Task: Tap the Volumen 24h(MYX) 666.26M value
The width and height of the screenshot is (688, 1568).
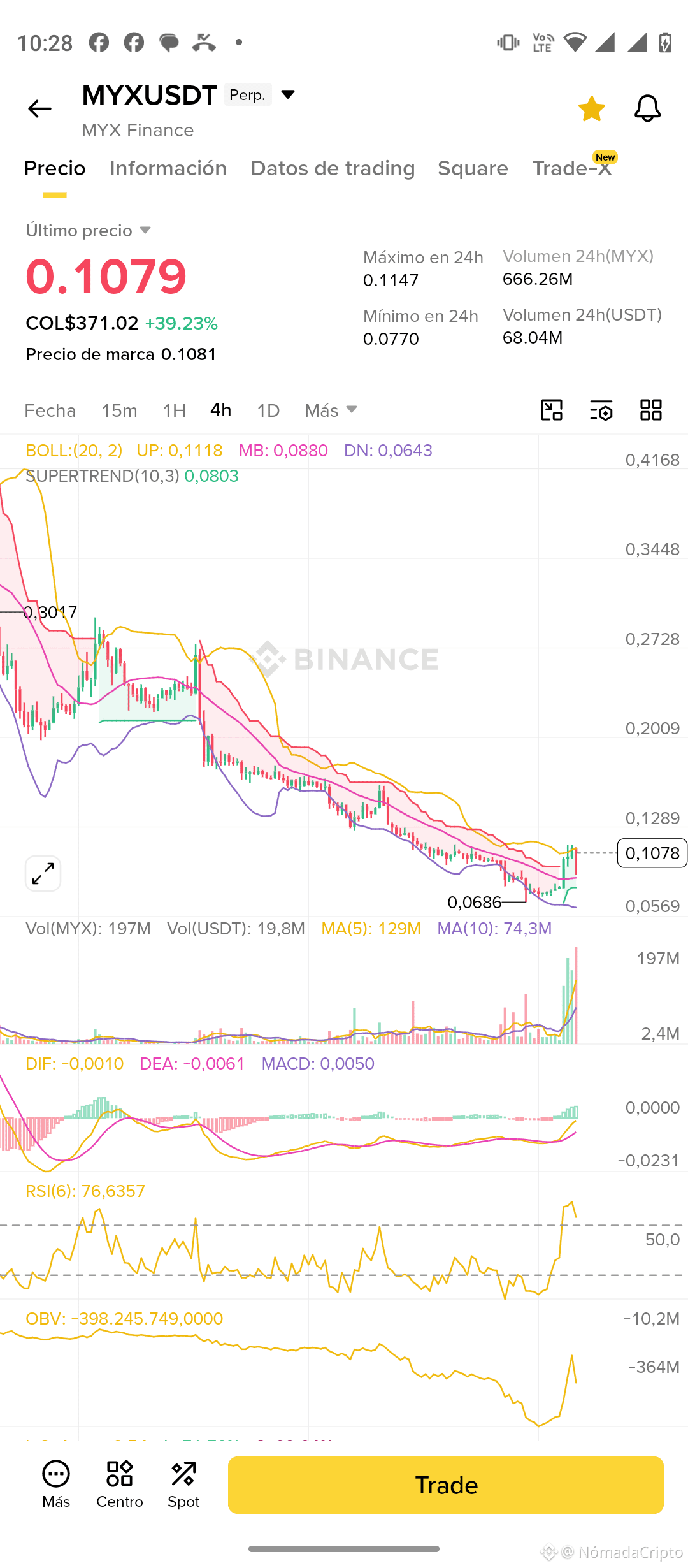Action: (538, 279)
